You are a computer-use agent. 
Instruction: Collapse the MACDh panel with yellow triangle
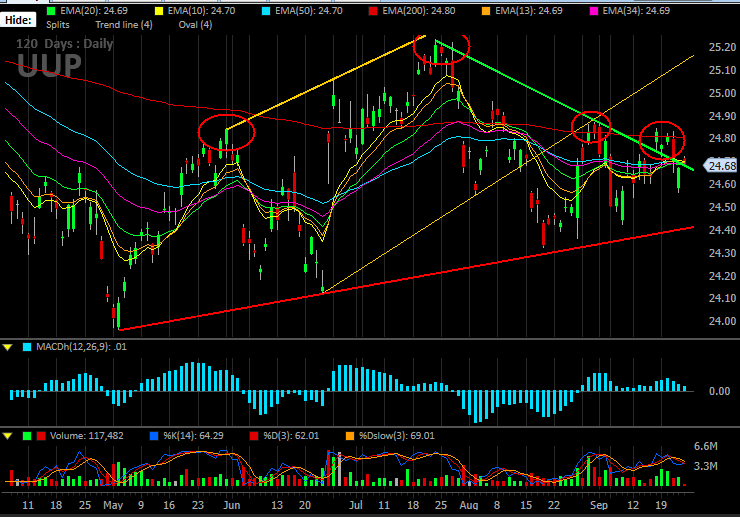(x=8, y=347)
